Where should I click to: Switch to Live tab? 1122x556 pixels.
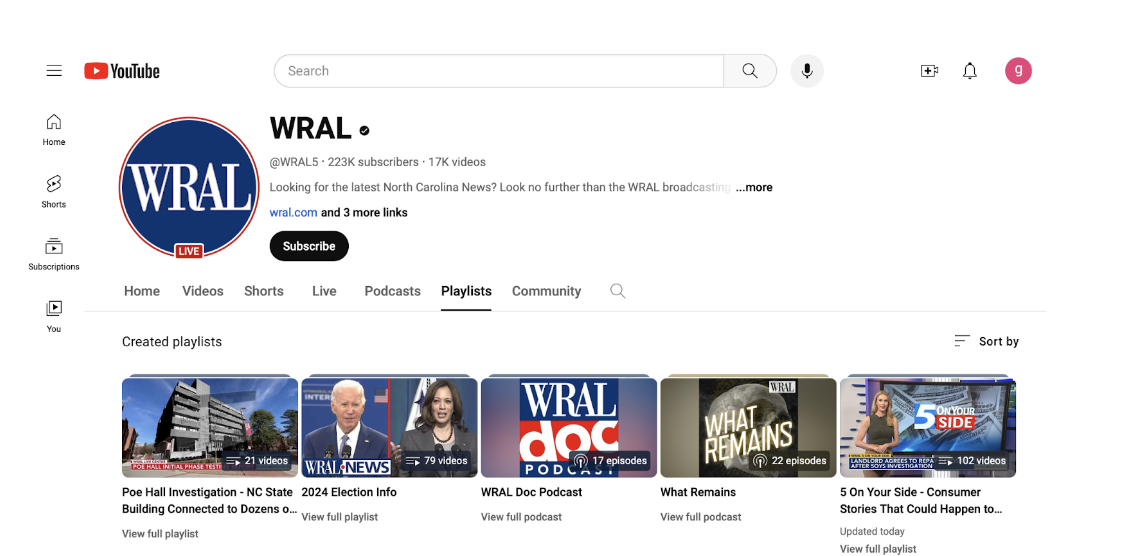pyautogui.click(x=324, y=291)
